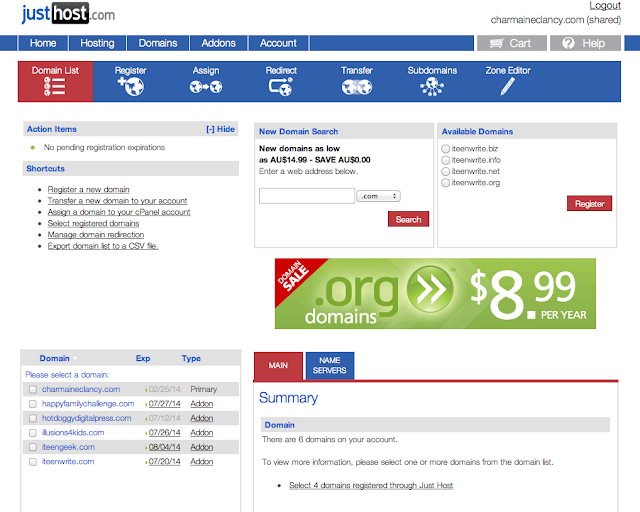This screenshot has height=512, width=640.
Task: Click the Transfer globes icon
Action: click(357, 87)
